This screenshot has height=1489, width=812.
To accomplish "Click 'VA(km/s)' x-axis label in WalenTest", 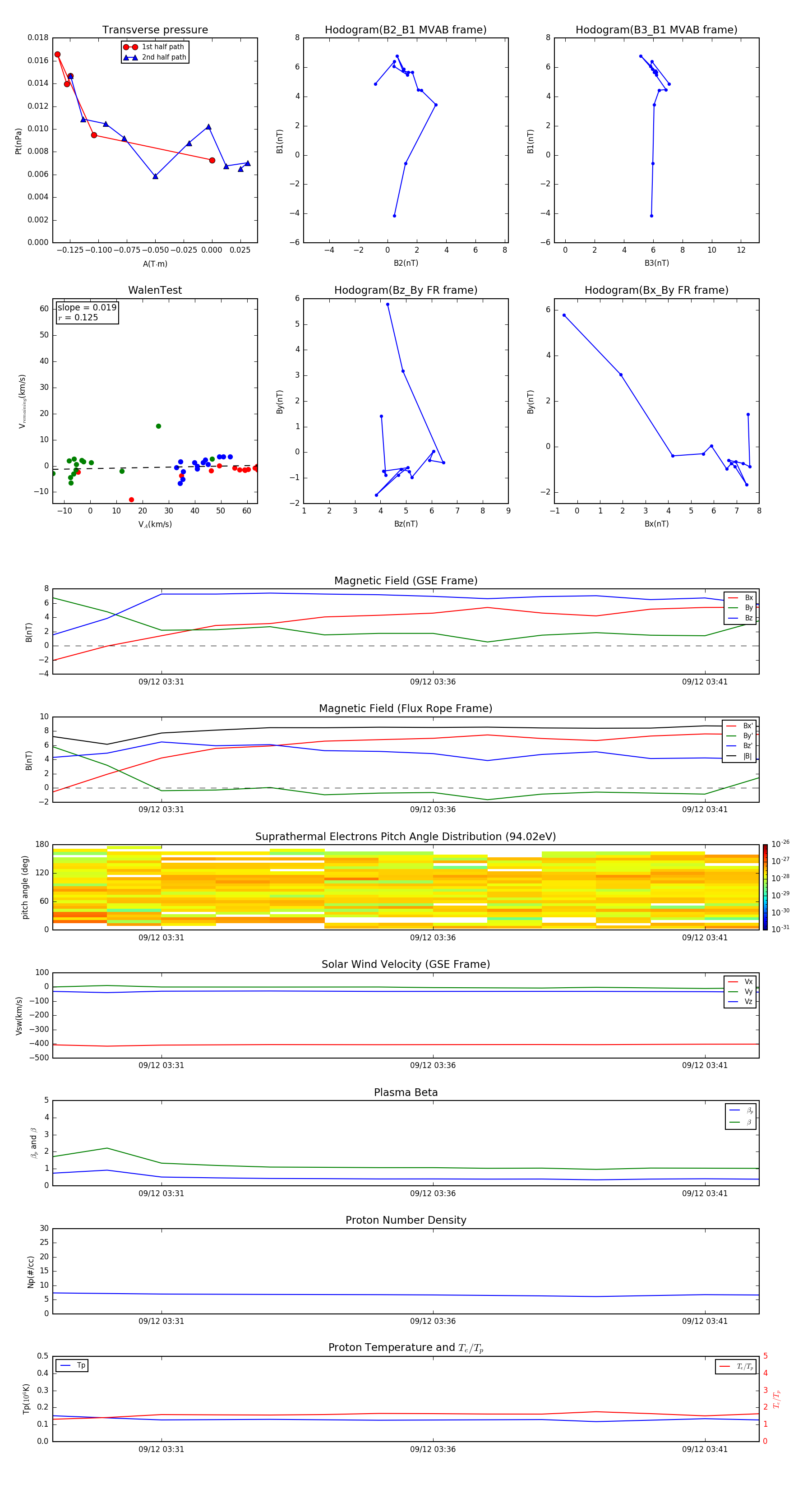I will point(155,524).
